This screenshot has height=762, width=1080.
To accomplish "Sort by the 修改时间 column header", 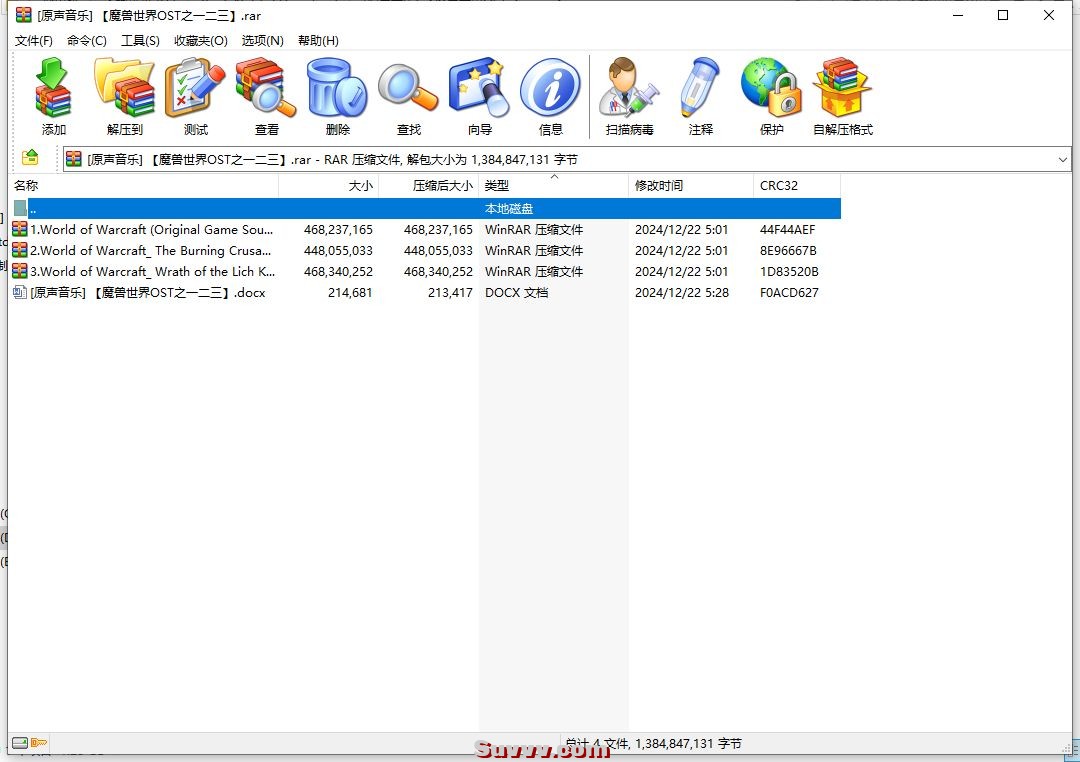I will (x=691, y=185).
